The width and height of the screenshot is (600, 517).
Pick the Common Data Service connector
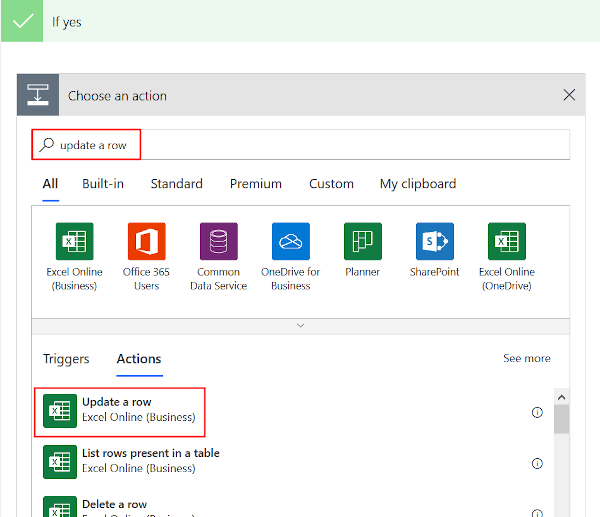coord(219,241)
